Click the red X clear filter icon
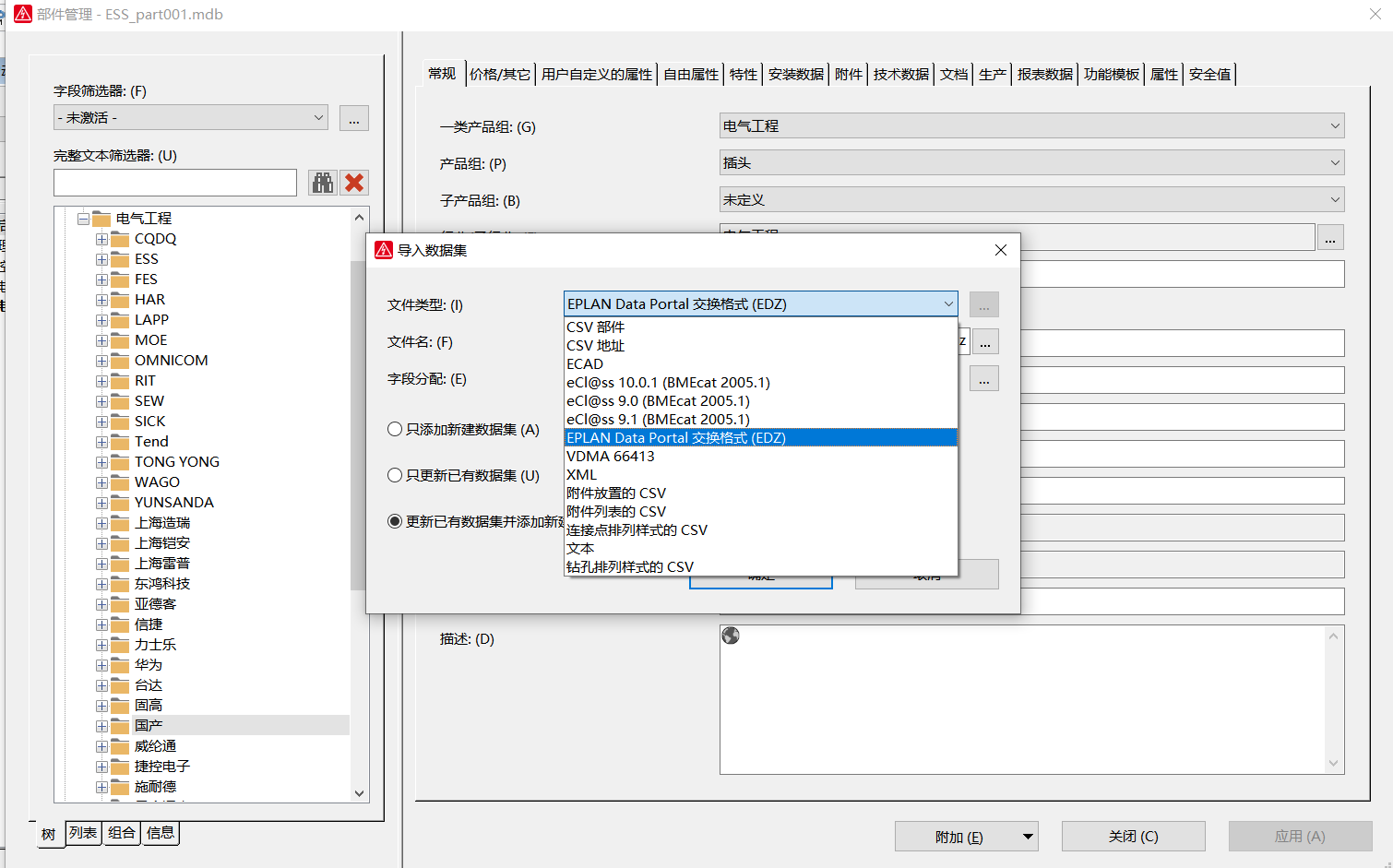Screen dimensions: 1393x868 pyautogui.click(x=354, y=183)
